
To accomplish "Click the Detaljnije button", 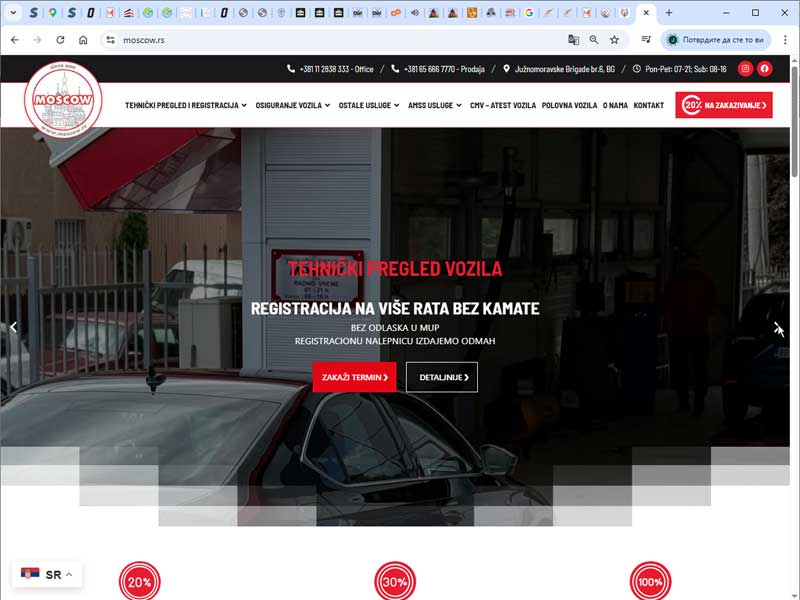I will [441, 377].
